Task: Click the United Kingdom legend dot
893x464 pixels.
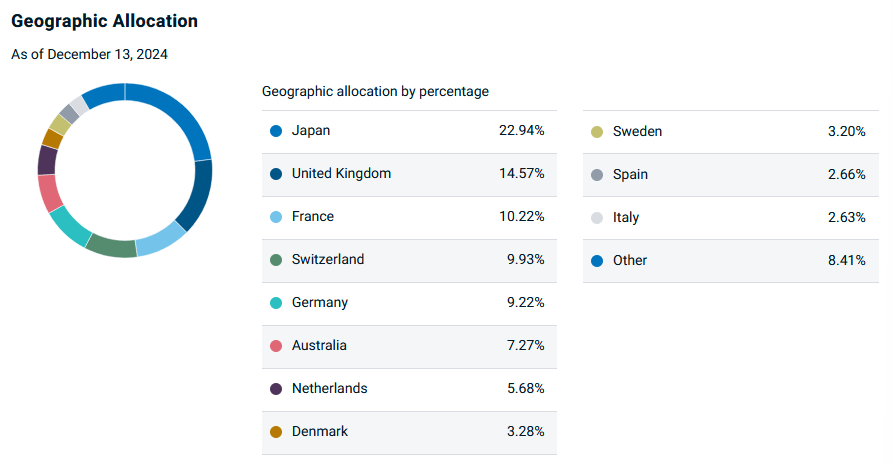Action: (276, 174)
